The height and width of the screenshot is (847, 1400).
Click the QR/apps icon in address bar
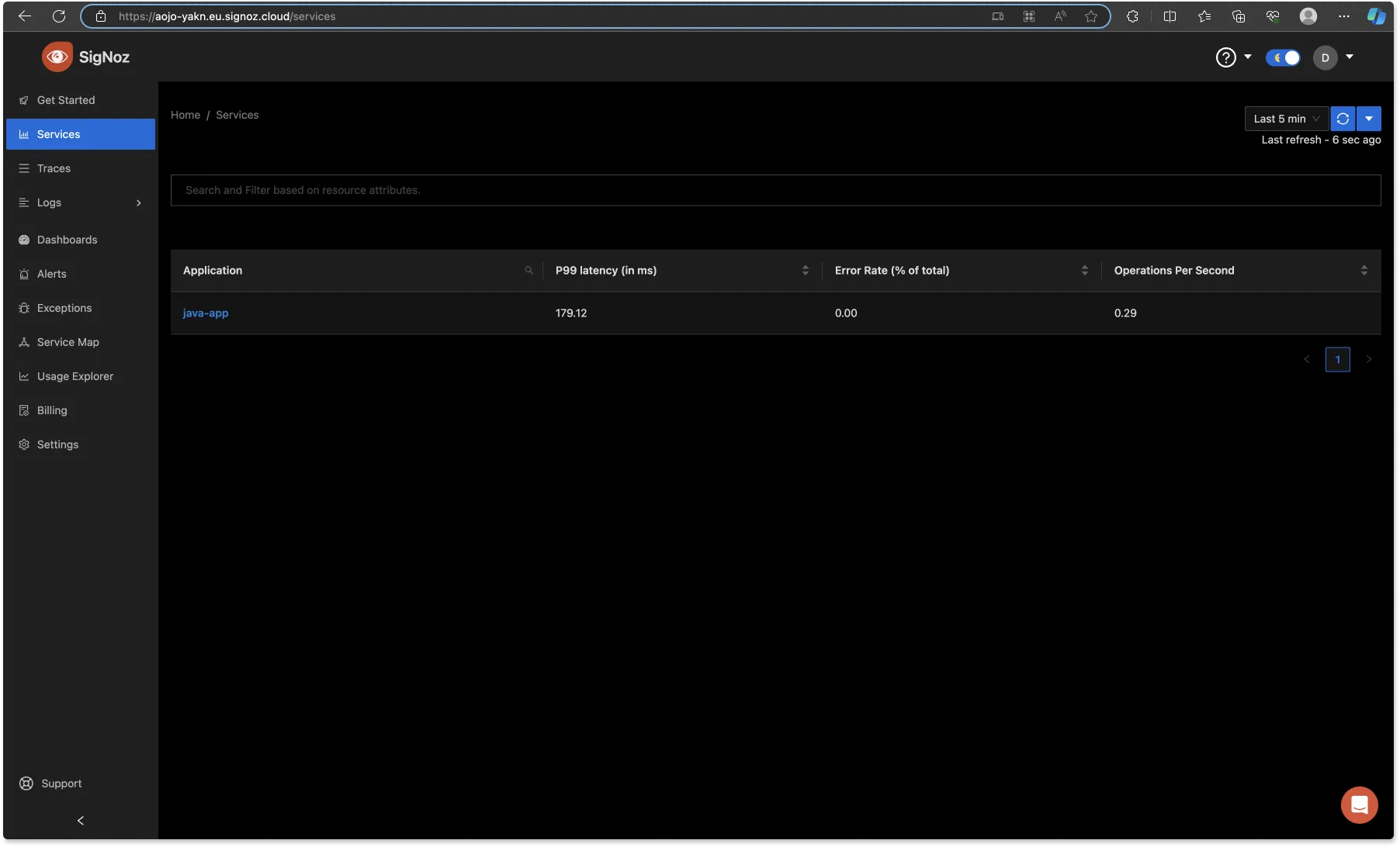click(1029, 16)
